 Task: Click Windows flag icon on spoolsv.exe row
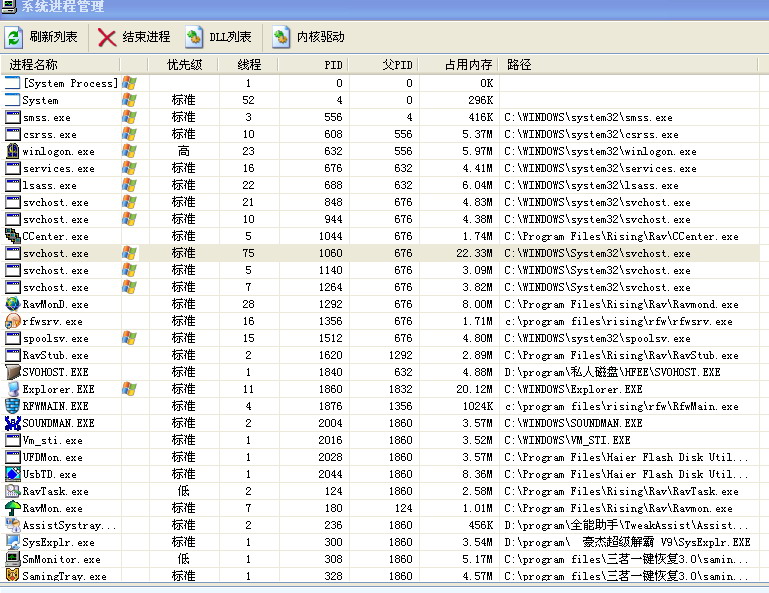[x=129, y=338]
